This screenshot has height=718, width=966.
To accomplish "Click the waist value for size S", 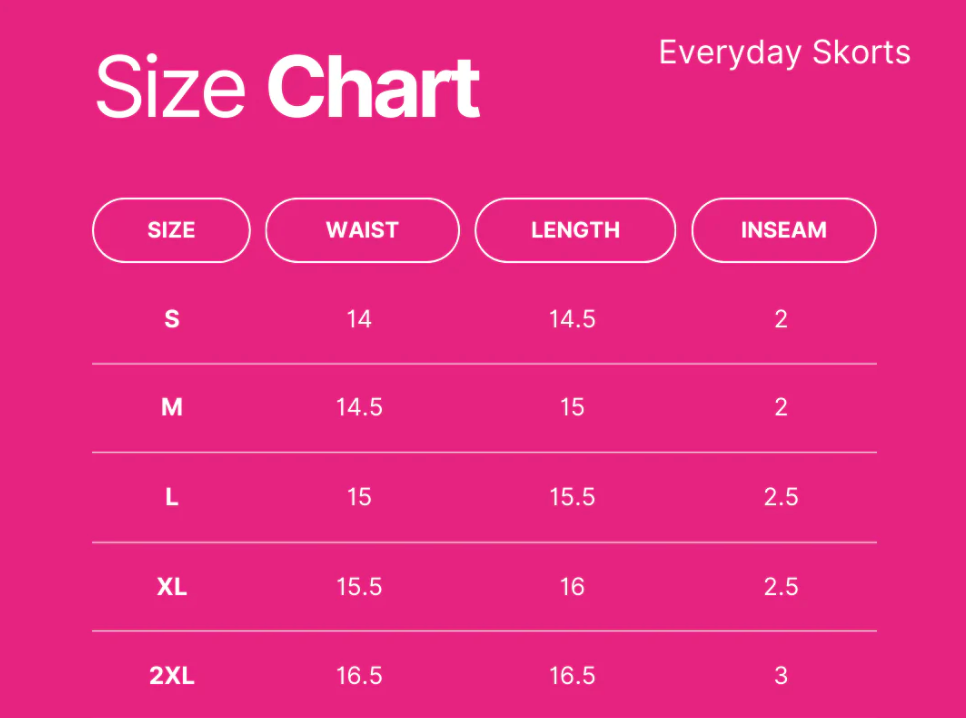I will coord(359,320).
